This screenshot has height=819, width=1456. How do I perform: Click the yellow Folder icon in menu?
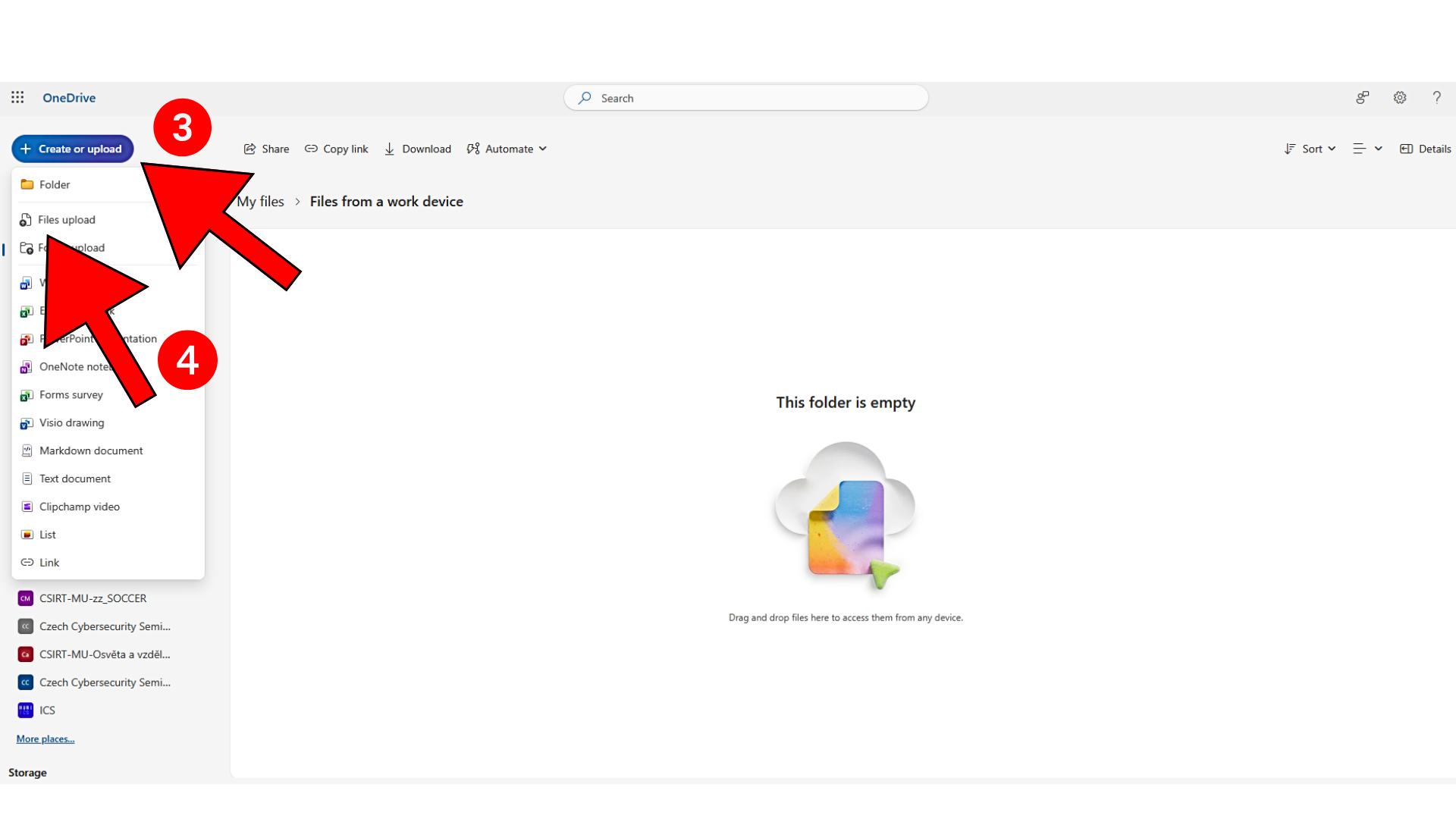point(27,184)
